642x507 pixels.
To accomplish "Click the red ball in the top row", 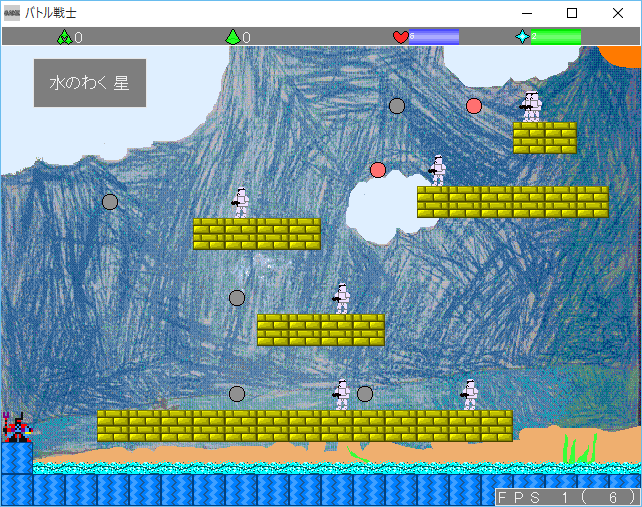I will pos(474,106).
